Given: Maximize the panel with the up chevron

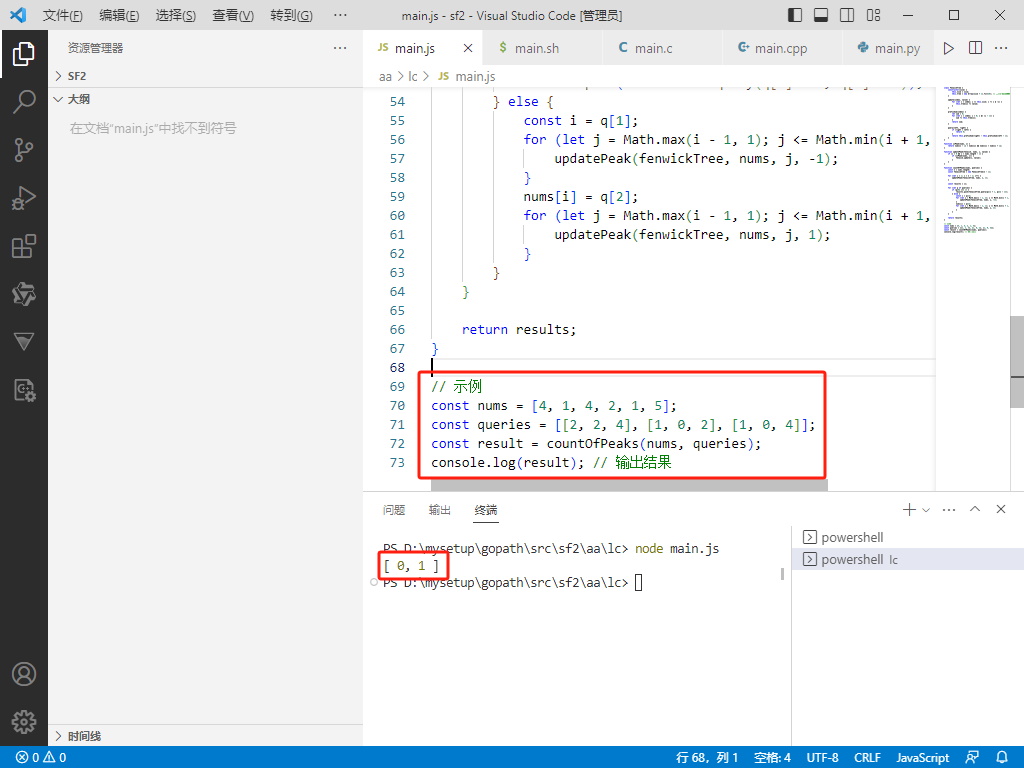Looking at the screenshot, I should tap(975, 509).
